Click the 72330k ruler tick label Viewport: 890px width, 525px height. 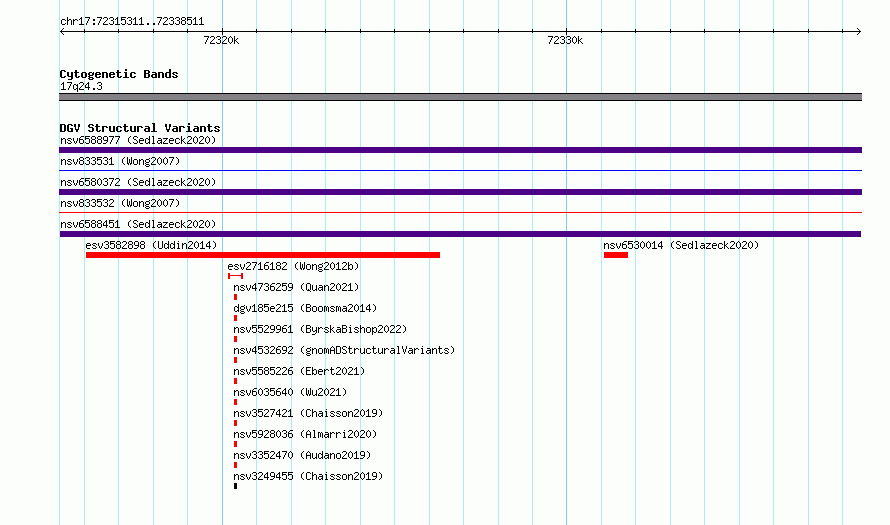(565, 40)
